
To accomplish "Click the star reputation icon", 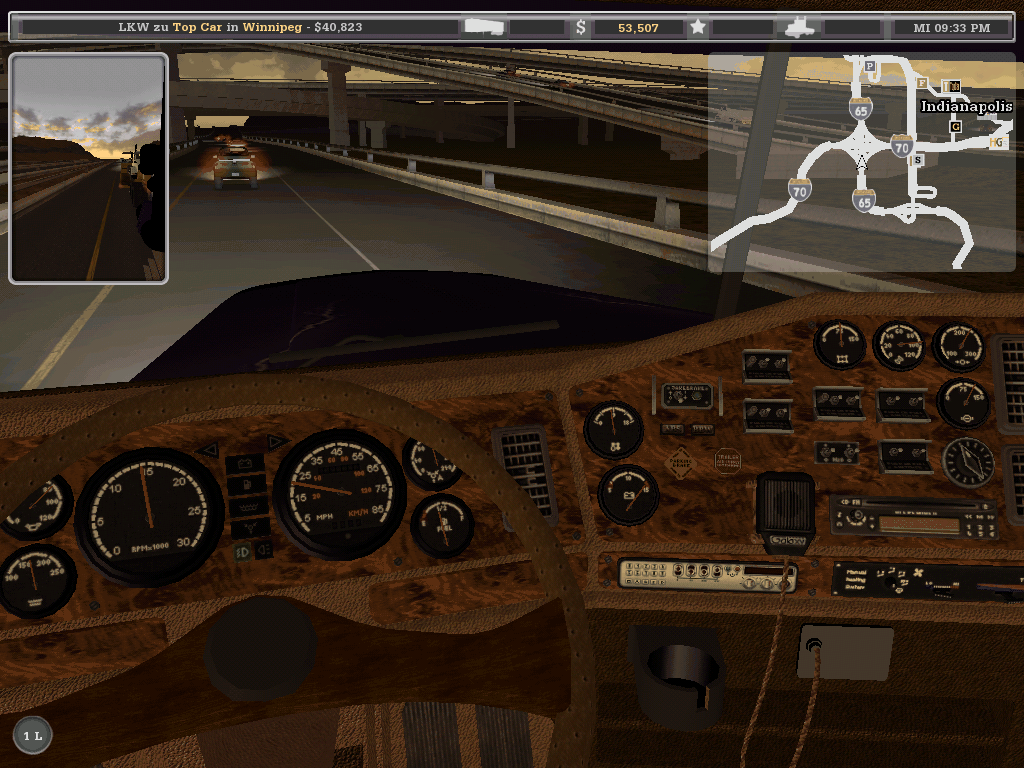I will point(698,27).
